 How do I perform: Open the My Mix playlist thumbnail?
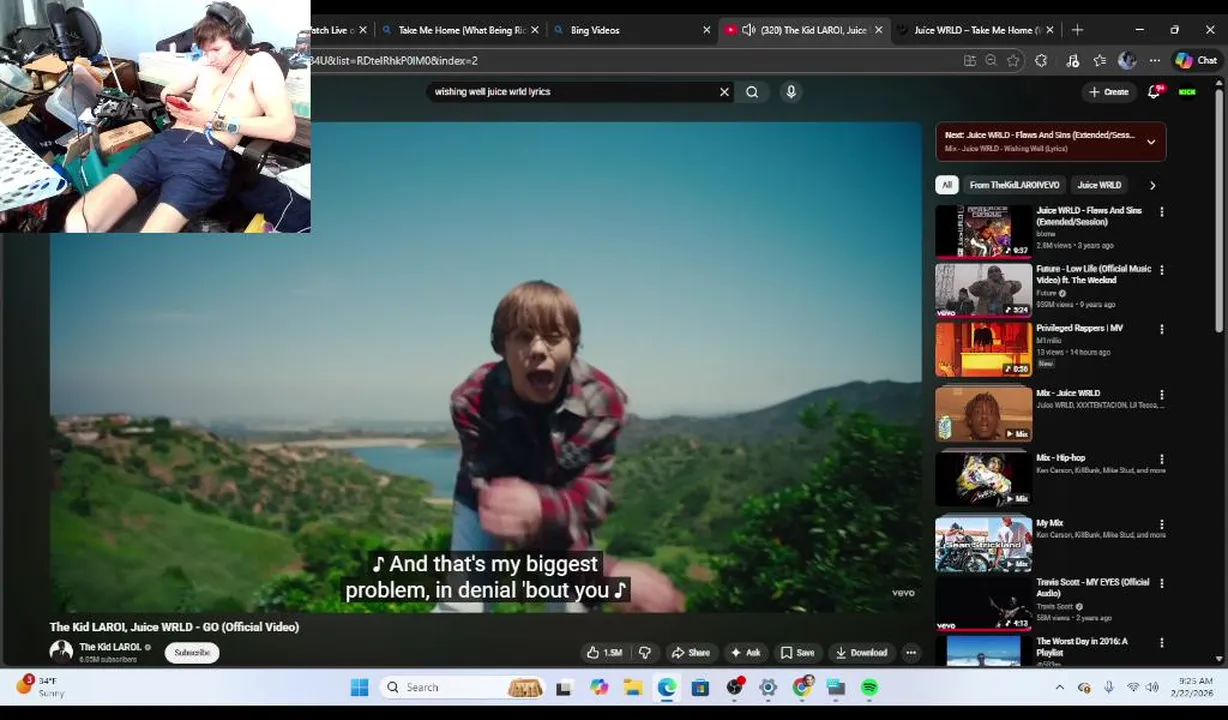[983, 543]
